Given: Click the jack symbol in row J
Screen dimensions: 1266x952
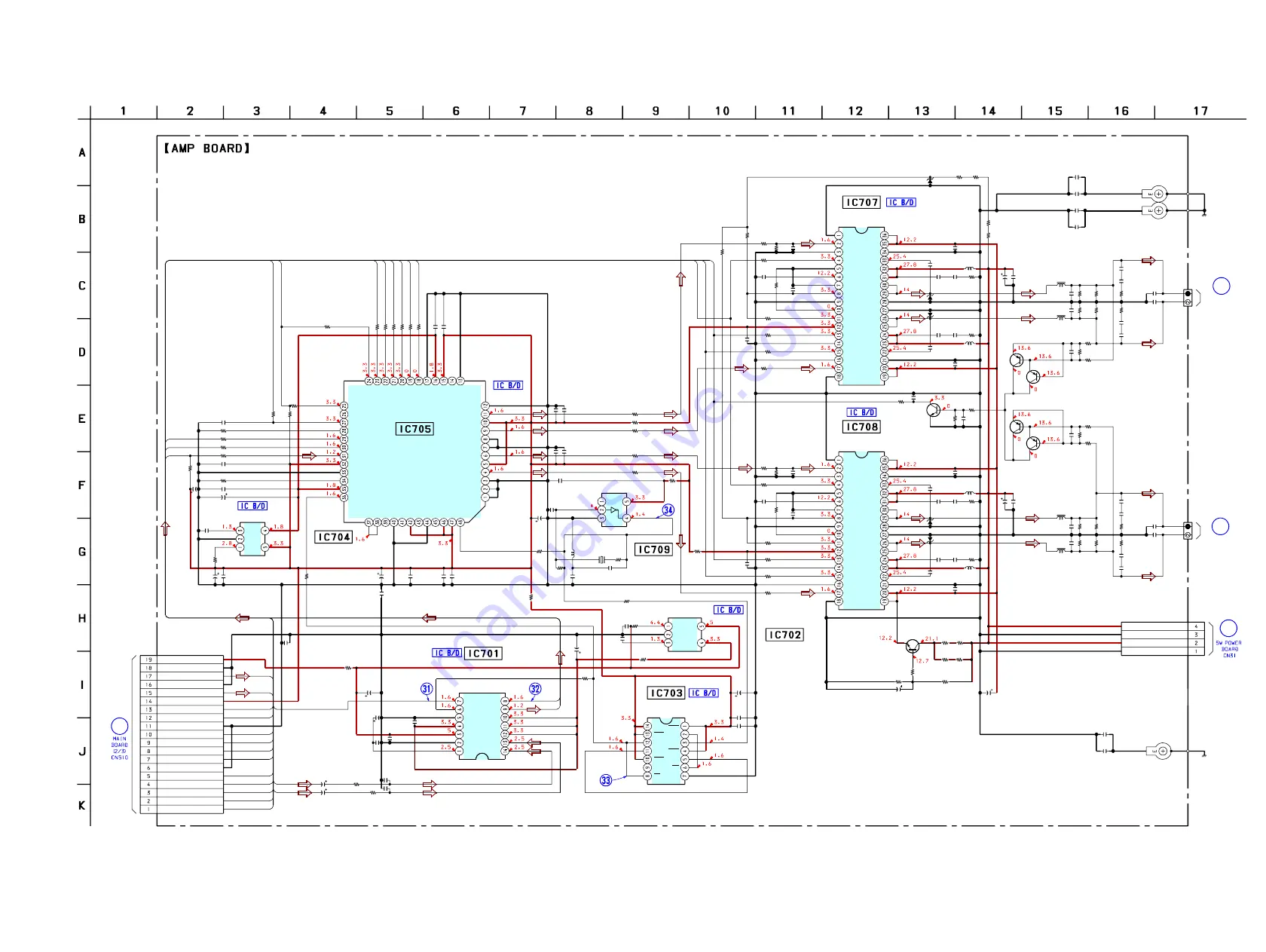Looking at the screenshot, I should coord(1159,751).
